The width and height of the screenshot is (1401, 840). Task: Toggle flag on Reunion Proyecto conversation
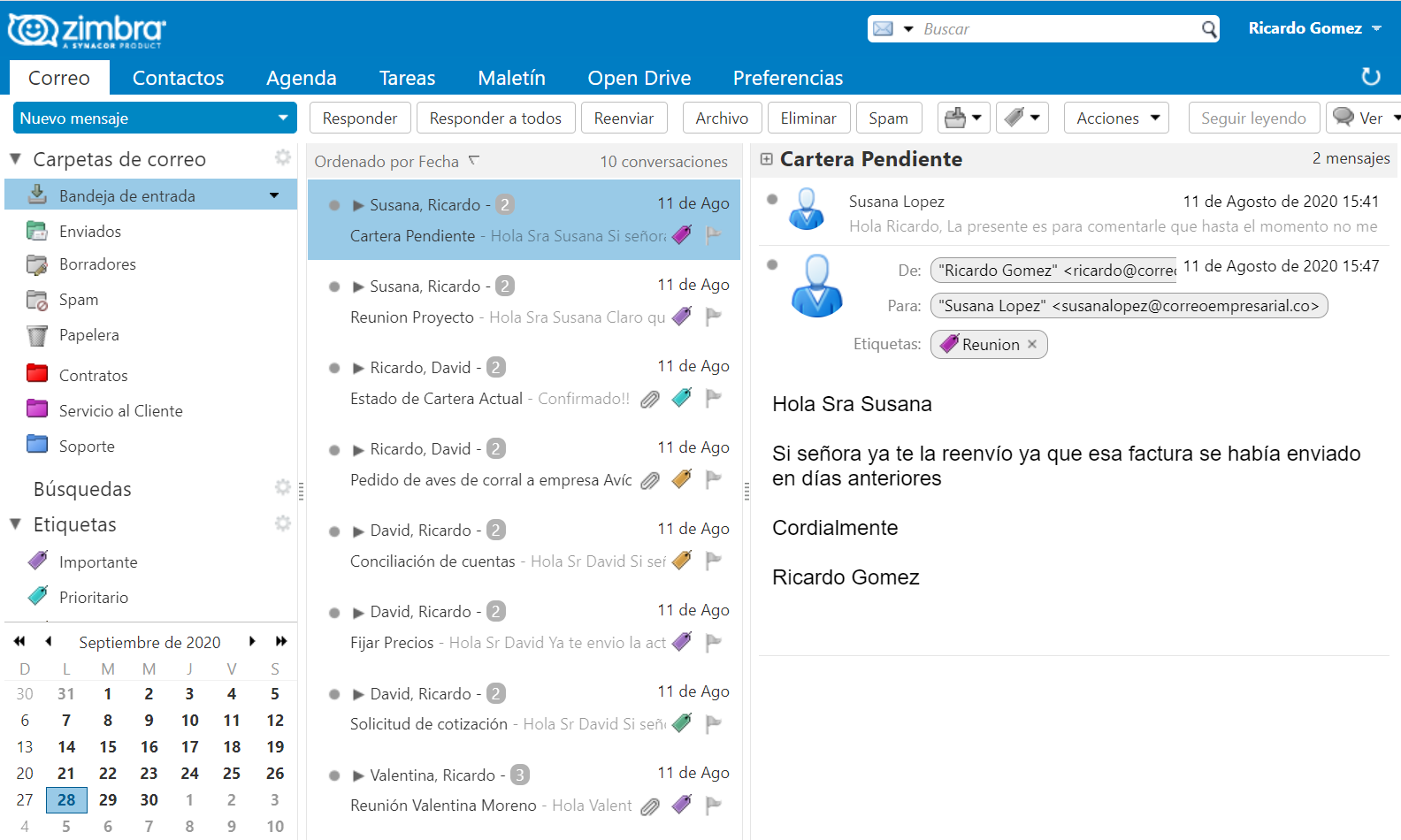(714, 317)
